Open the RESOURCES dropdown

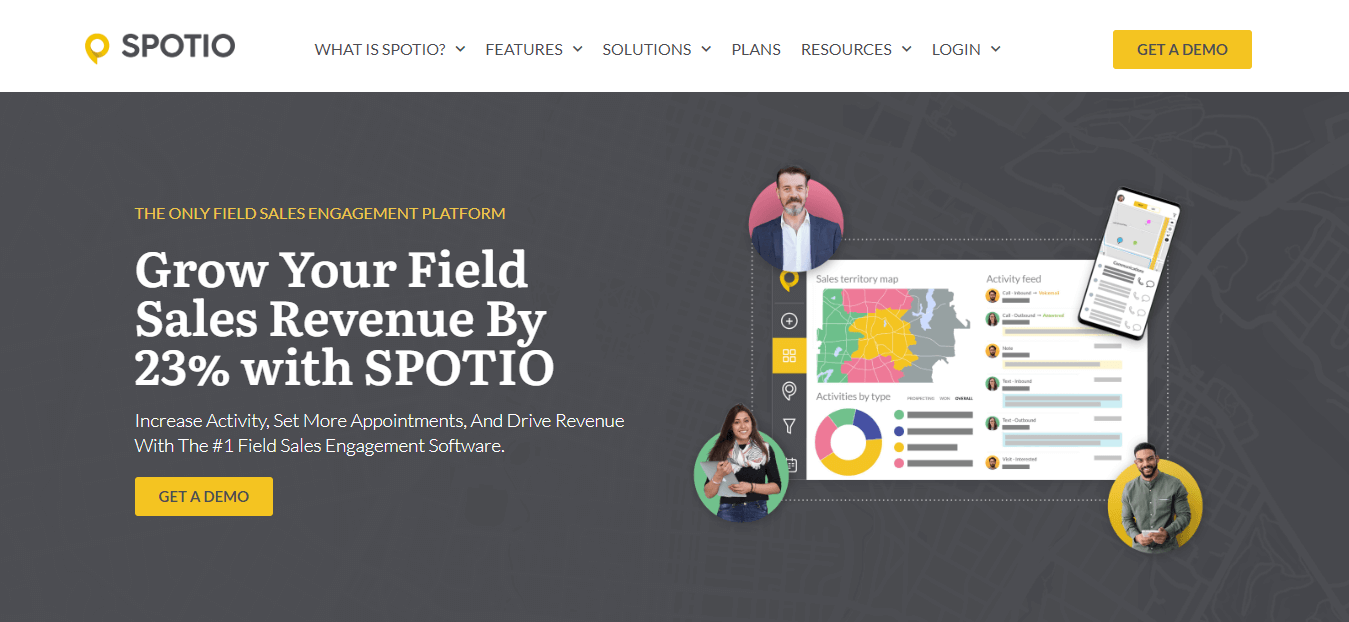coord(856,49)
